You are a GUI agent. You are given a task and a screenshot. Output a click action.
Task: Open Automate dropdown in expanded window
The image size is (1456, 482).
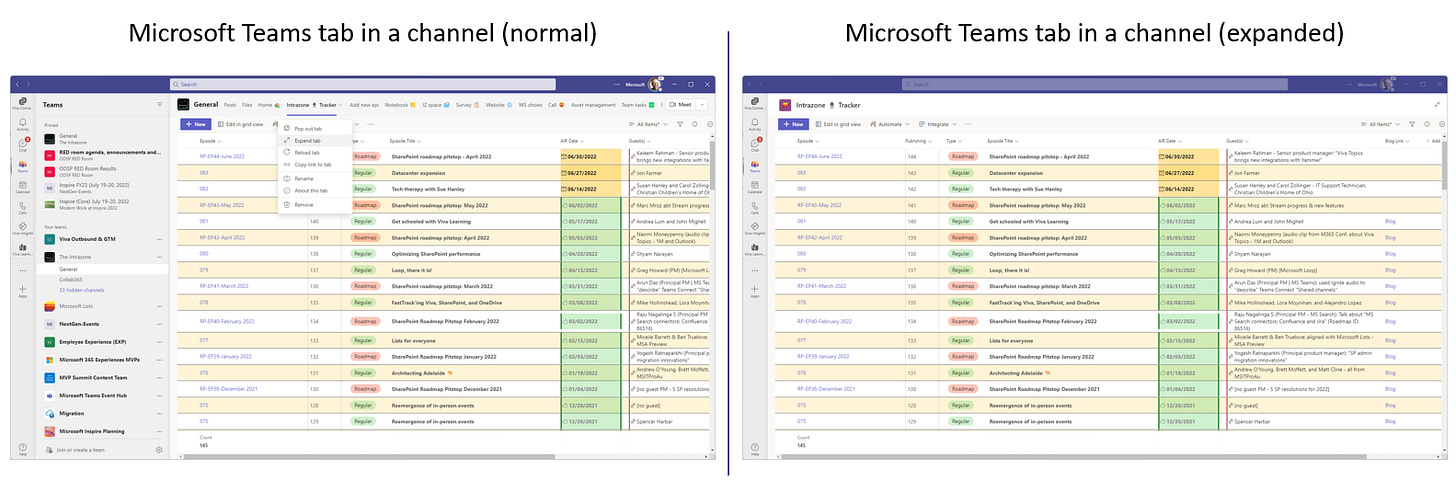pos(892,124)
